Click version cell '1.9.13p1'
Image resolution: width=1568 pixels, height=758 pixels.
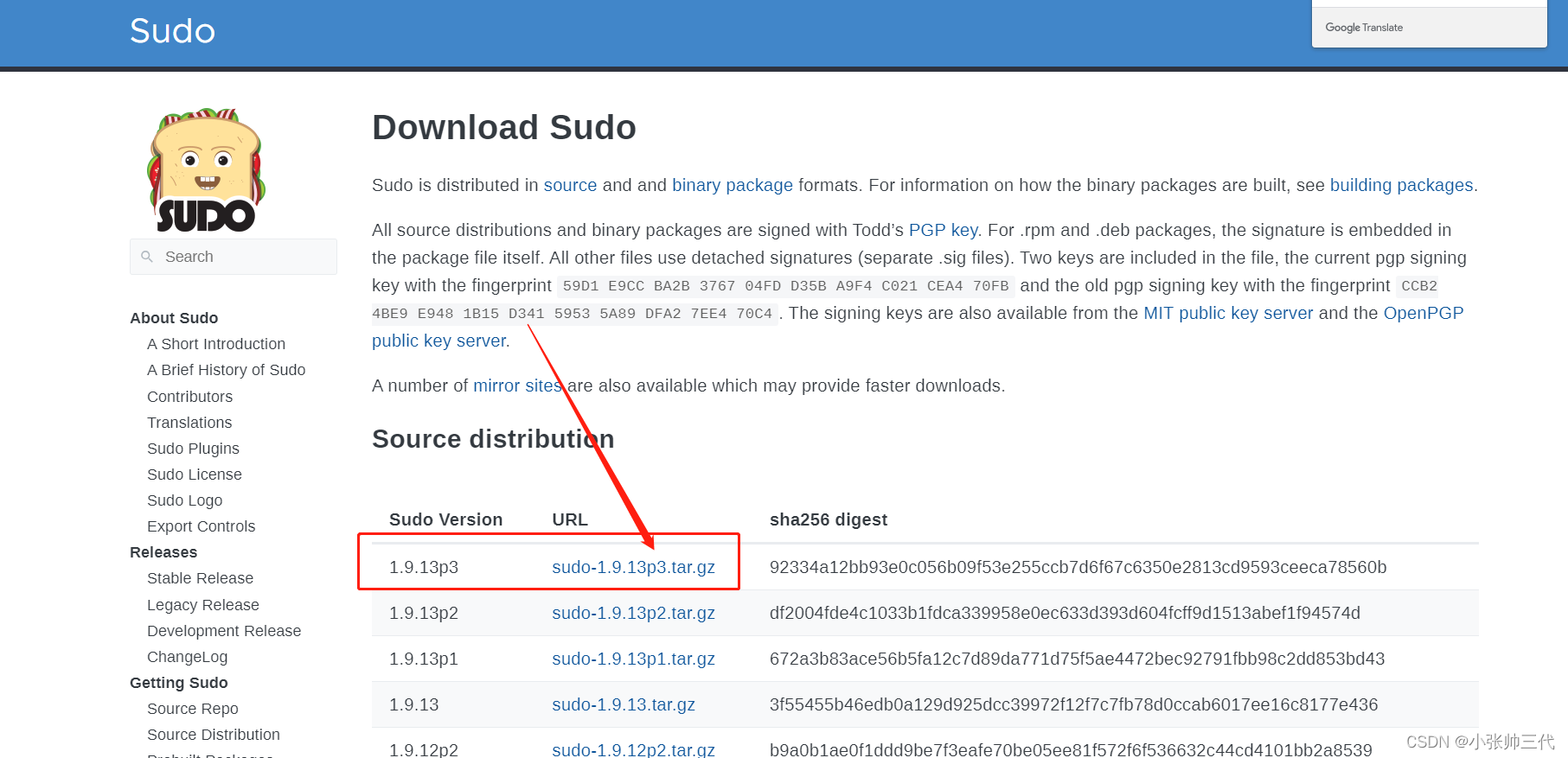[424, 659]
